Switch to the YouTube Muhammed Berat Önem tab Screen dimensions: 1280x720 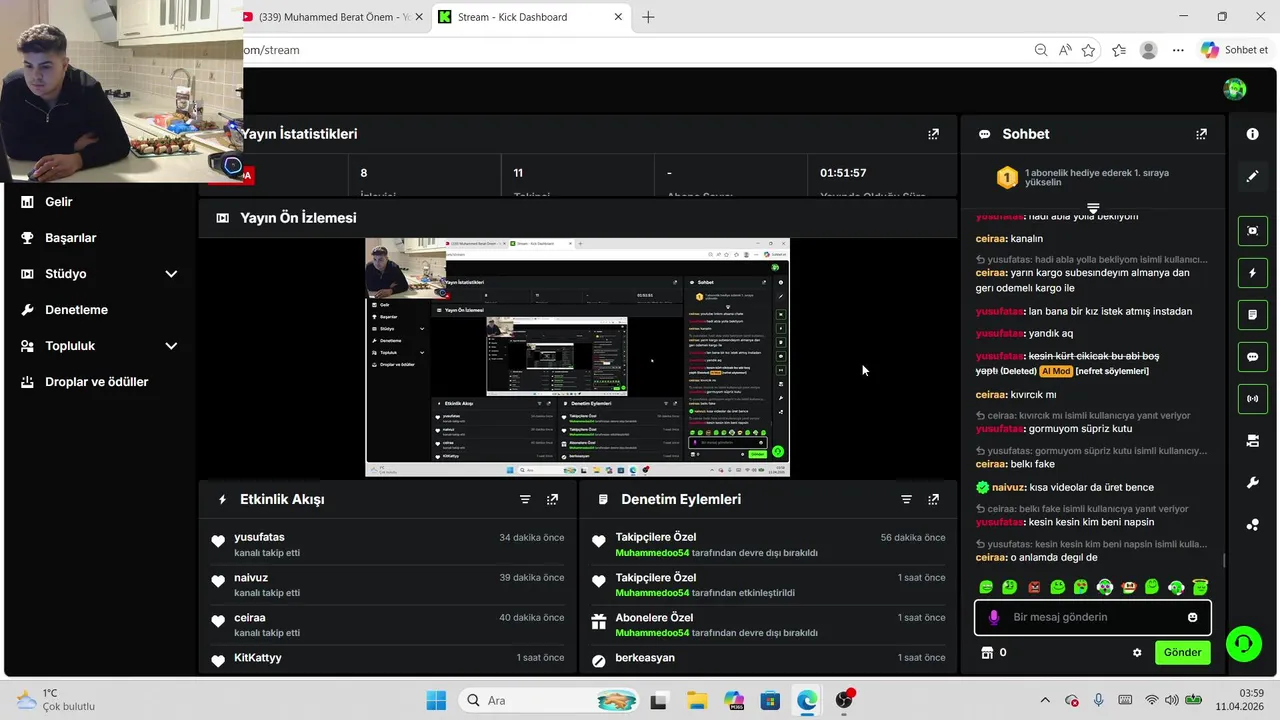[x=335, y=17]
